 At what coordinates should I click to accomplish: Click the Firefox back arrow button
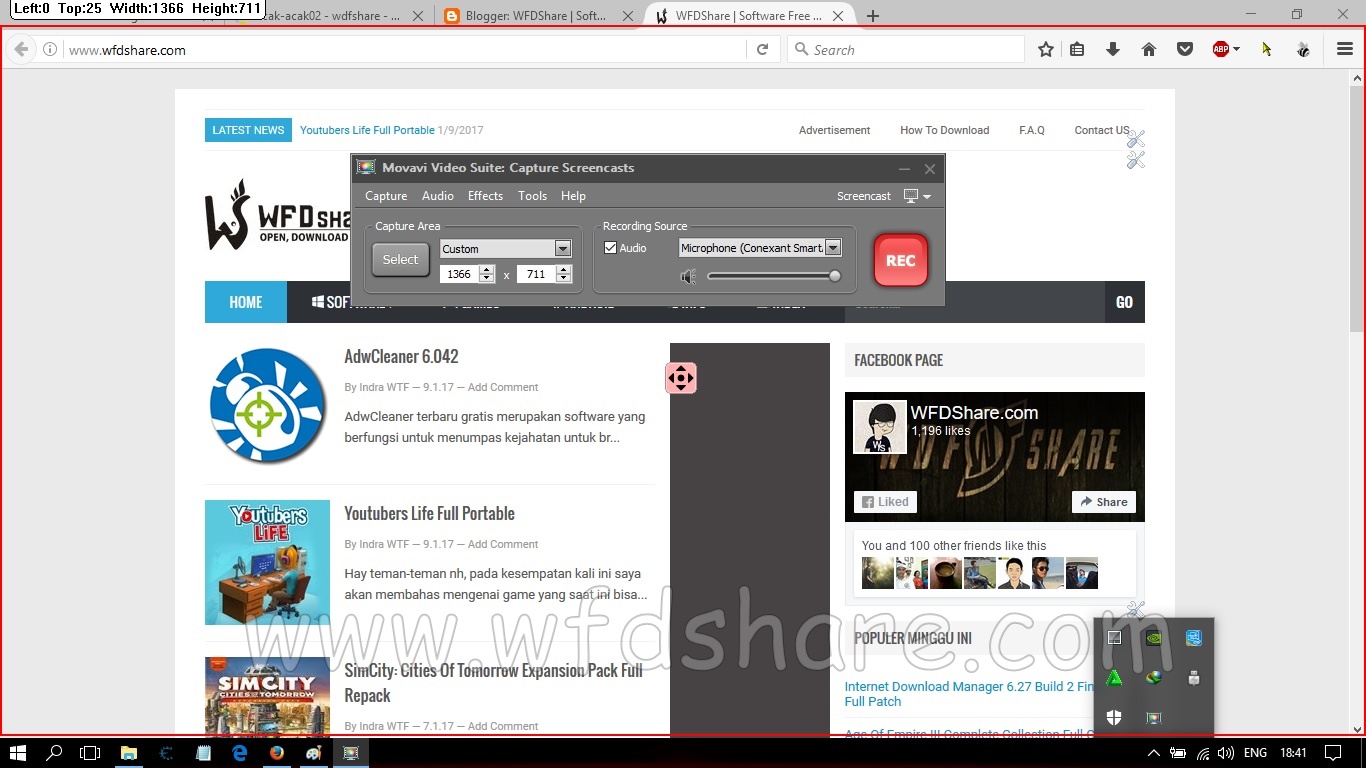[x=21, y=49]
